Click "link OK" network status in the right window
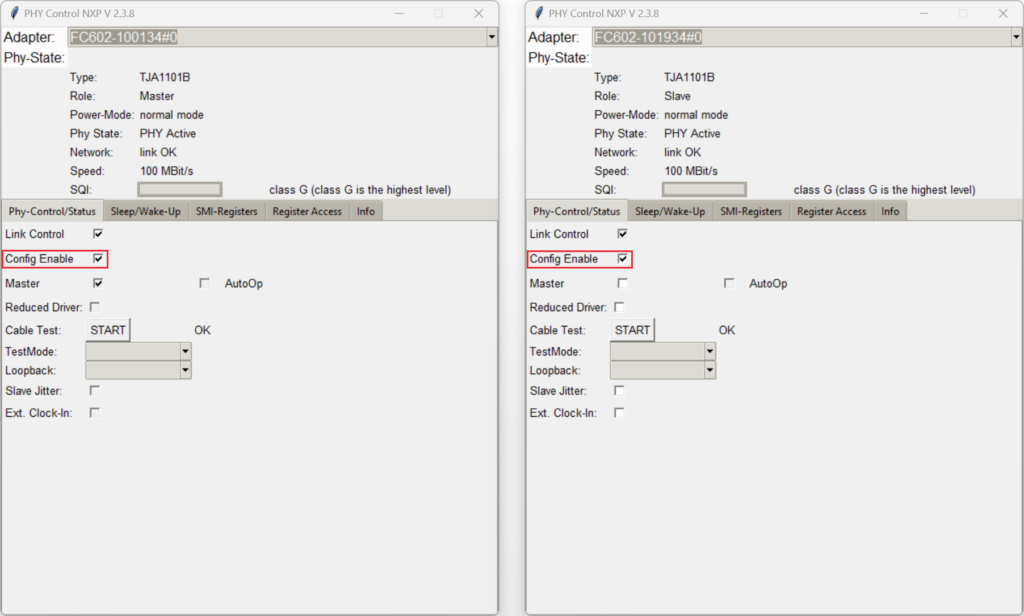Screen dimensions: 1024x616 682,152
